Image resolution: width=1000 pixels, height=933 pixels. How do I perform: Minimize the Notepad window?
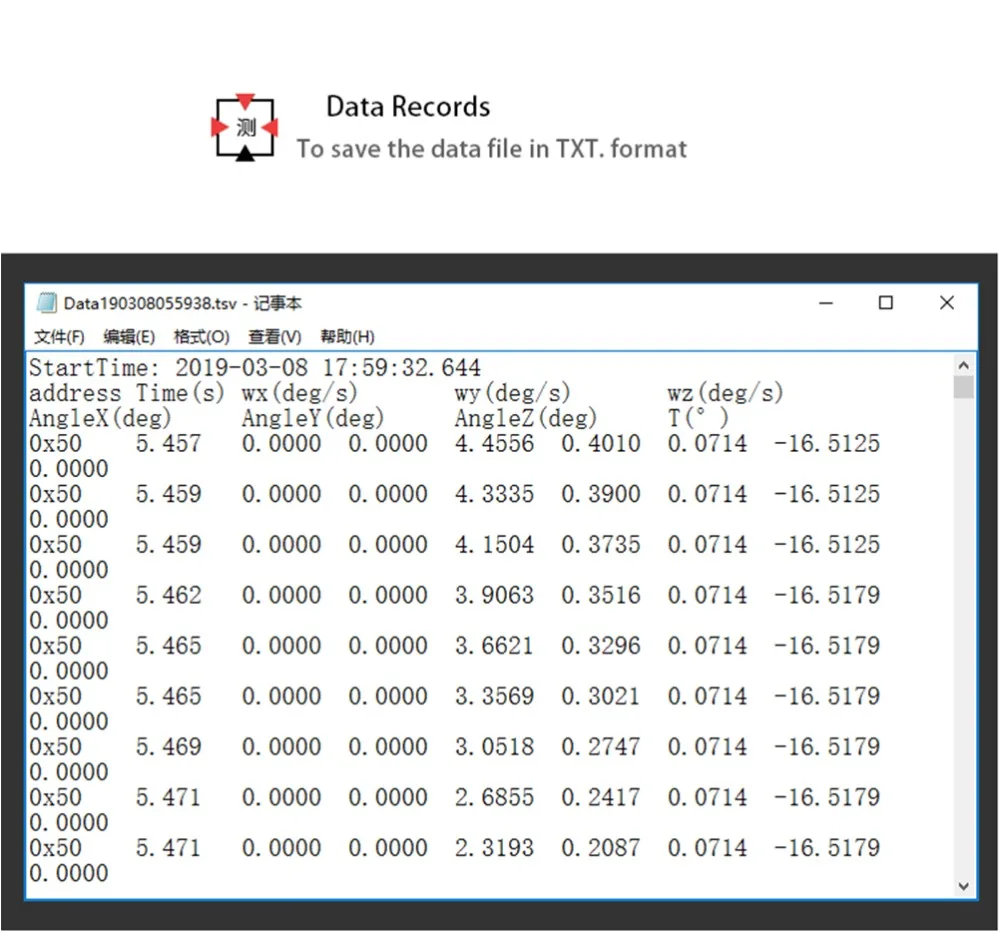point(827,303)
